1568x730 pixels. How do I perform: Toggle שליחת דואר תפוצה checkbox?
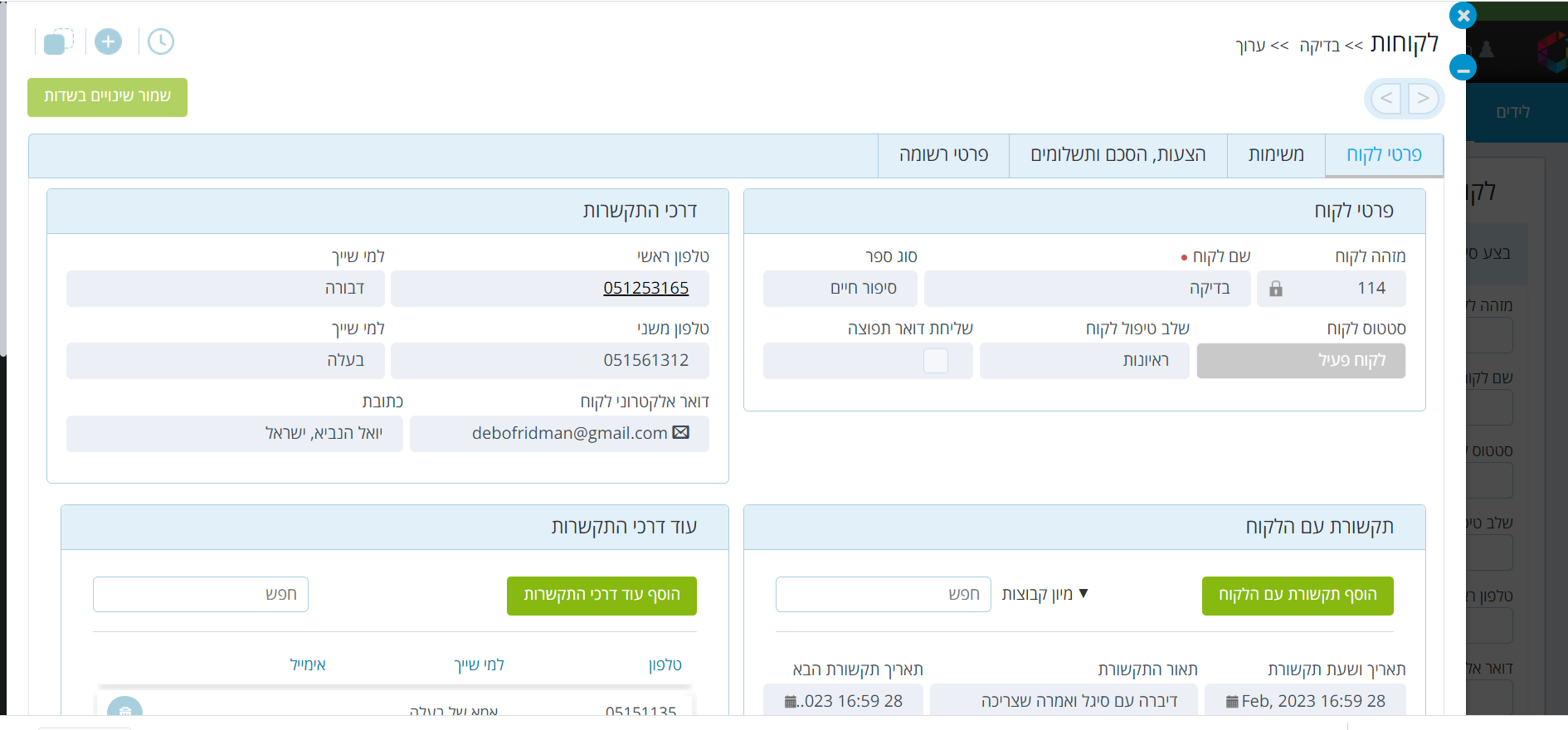click(936, 361)
